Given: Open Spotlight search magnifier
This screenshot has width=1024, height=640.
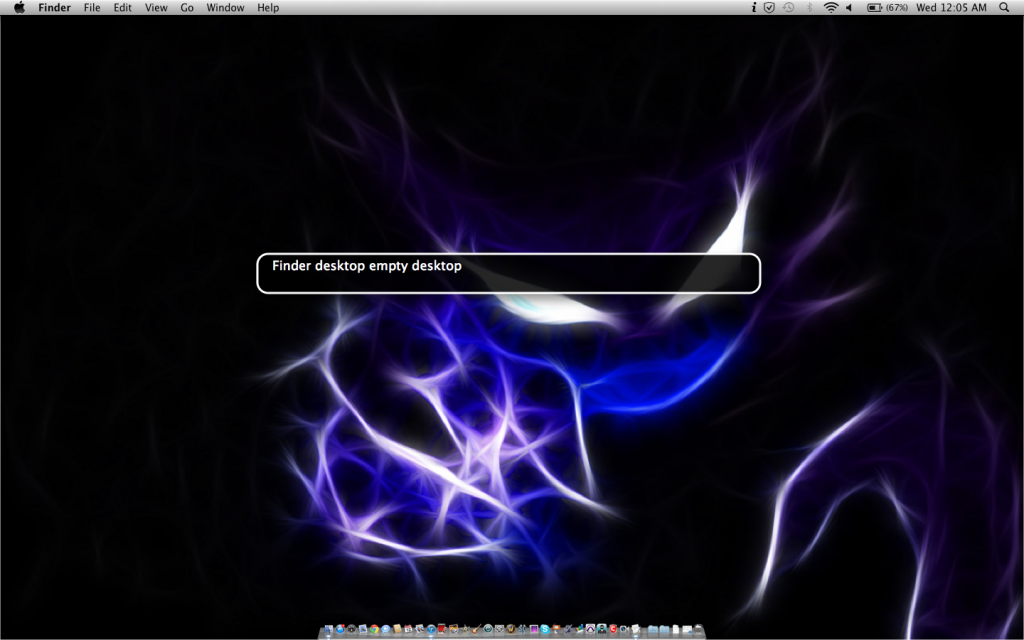Looking at the screenshot, I should (1004, 8).
